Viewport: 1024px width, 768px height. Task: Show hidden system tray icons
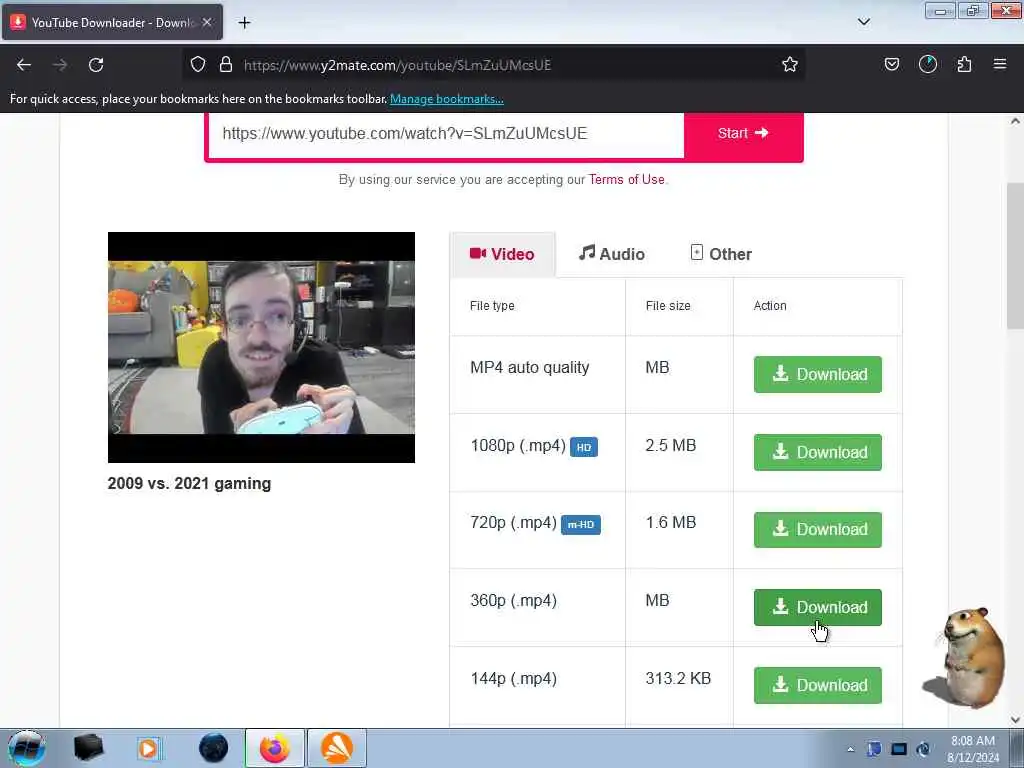coord(850,750)
